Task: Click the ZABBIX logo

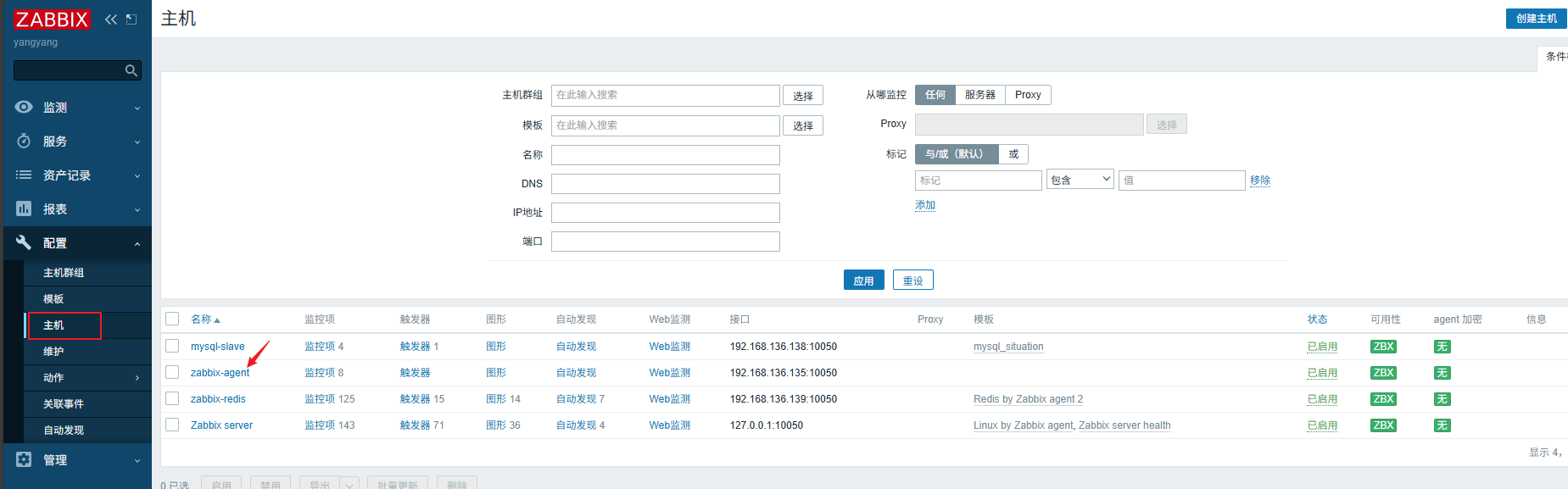Action: pyautogui.click(x=52, y=19)
